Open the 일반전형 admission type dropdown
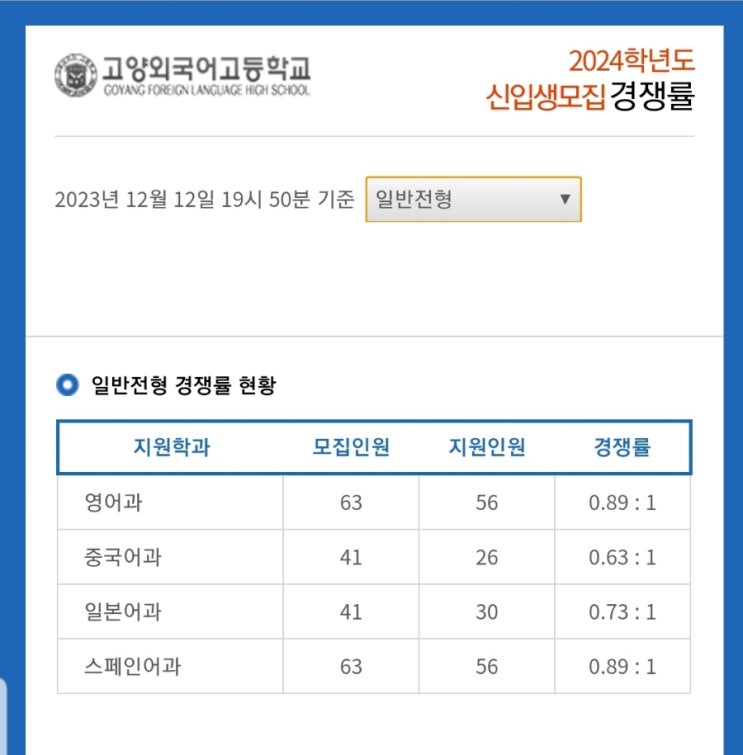The image size is (743, 755). pyautogui.click(x=473, y=199)
